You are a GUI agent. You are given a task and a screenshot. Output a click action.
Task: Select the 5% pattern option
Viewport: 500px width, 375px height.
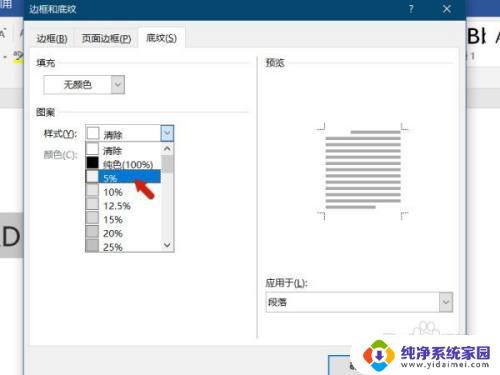pyautogui.click(x=123, y=177)
